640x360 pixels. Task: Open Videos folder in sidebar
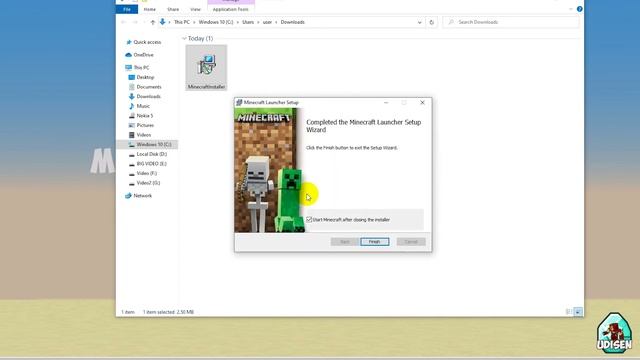tap(144, 135)
